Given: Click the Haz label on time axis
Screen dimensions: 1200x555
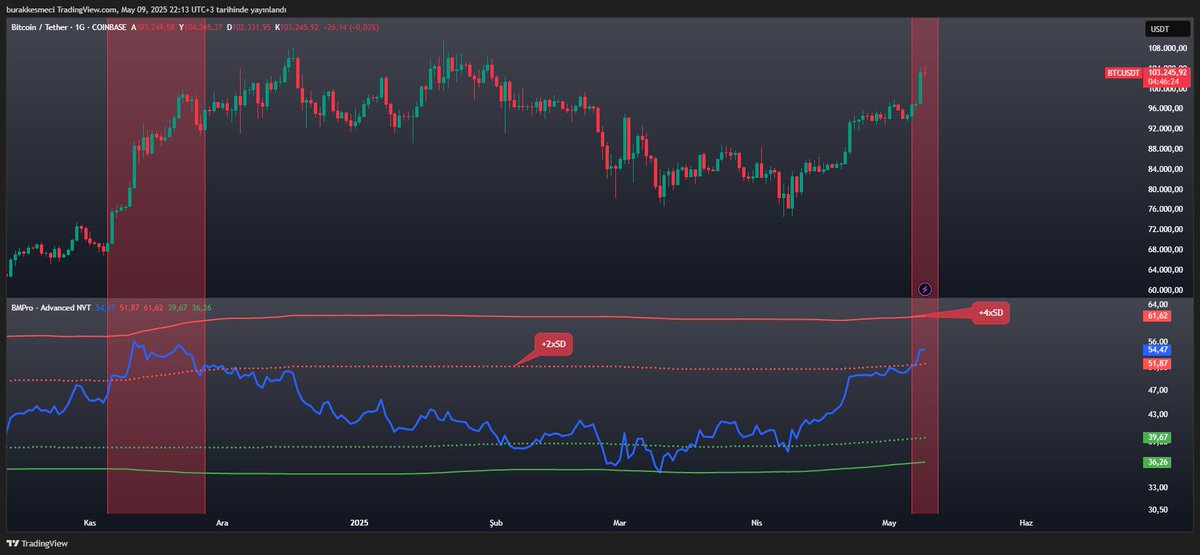Looking at the screenshot, I should (1025, 522).
